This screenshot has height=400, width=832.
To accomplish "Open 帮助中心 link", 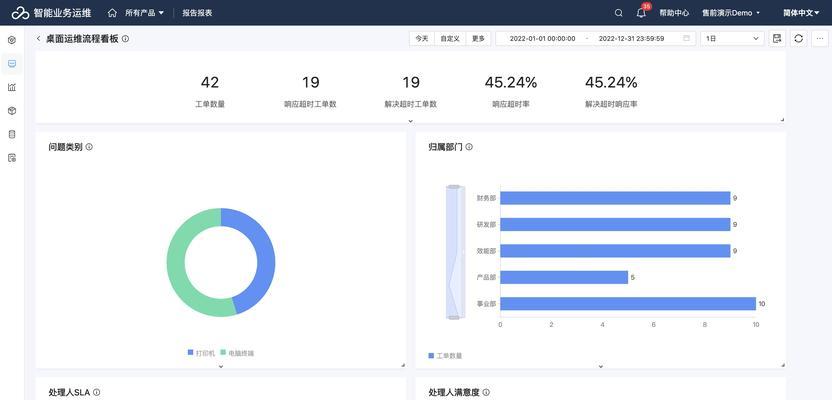I will [x=674, y=13].
